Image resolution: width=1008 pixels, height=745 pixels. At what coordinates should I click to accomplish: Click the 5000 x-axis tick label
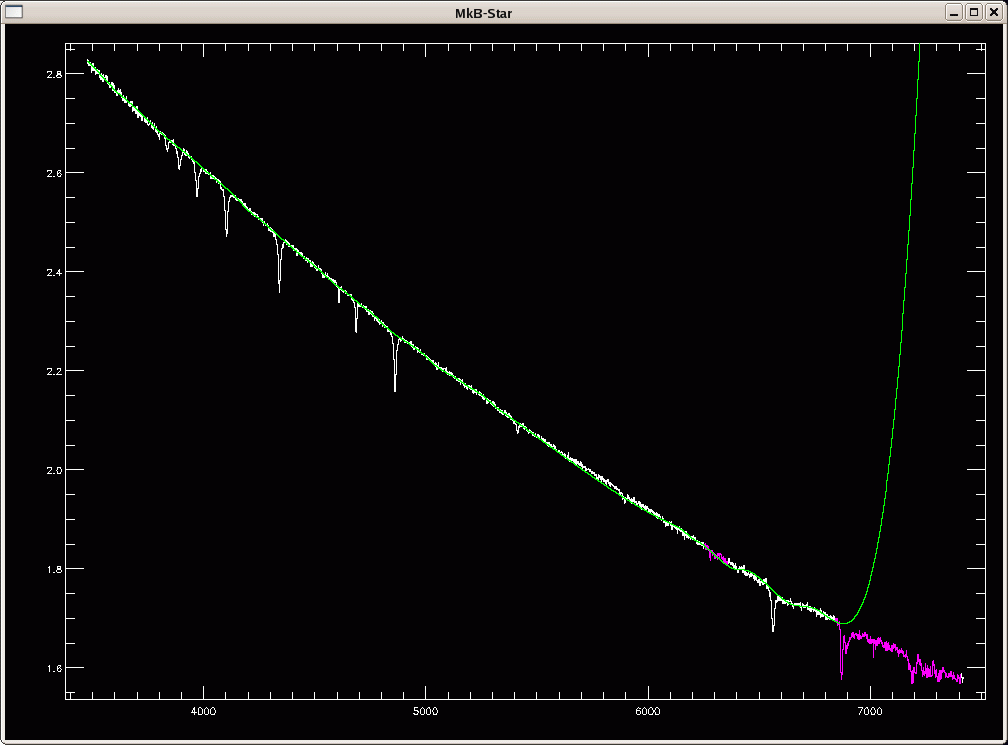pyautogui.click(x=425, y=710)
